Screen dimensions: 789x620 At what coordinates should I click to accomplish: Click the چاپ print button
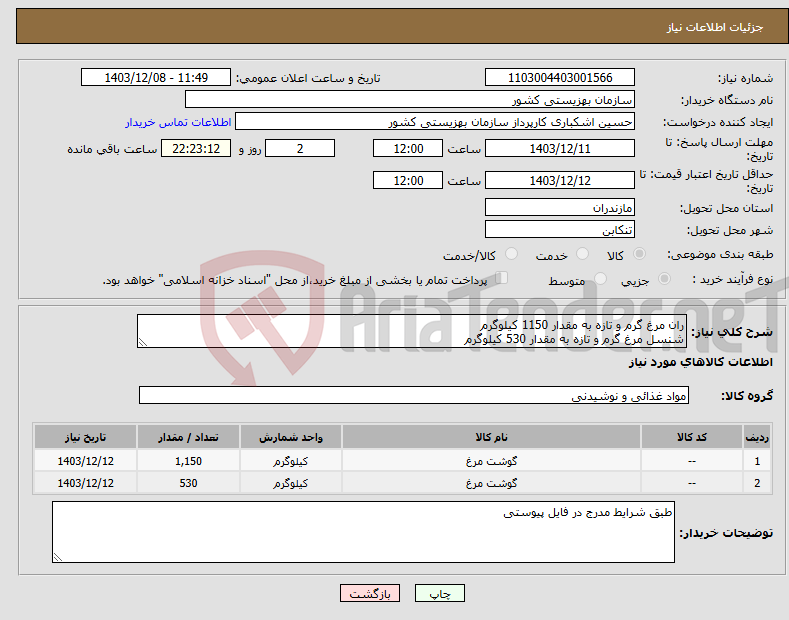tap(440, 594)
